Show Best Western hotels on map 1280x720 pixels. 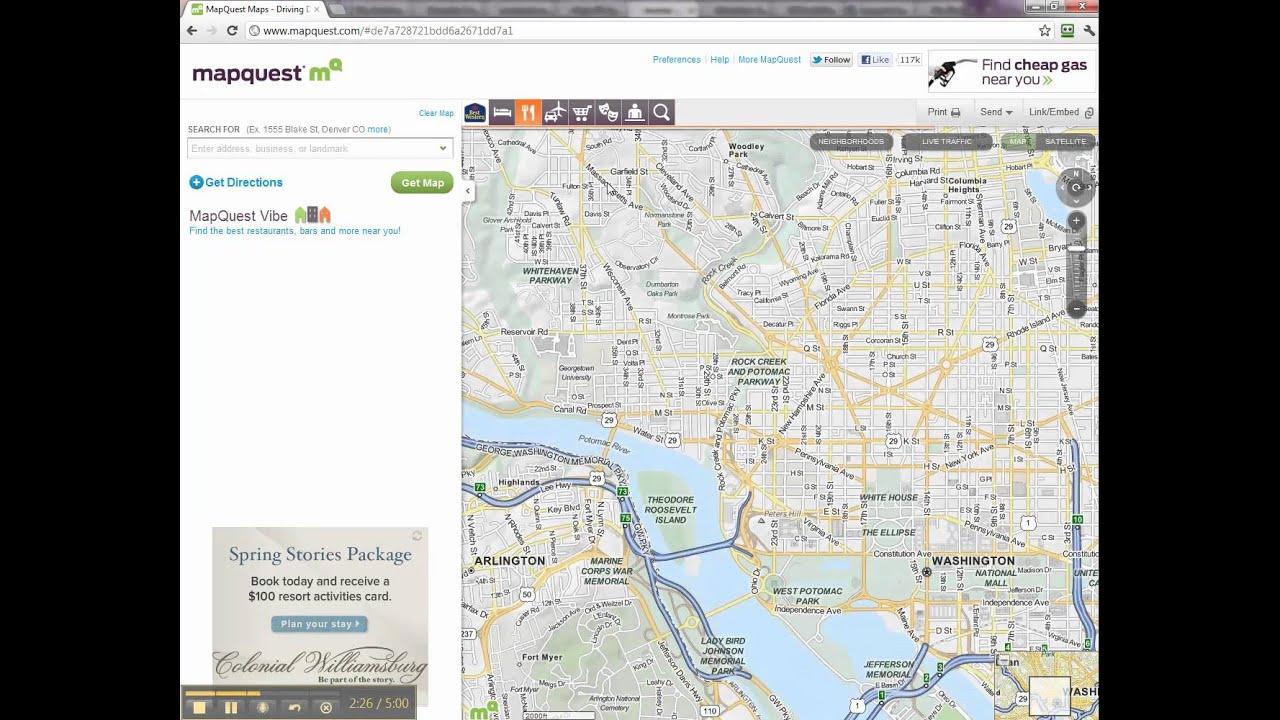click(475, 113)
